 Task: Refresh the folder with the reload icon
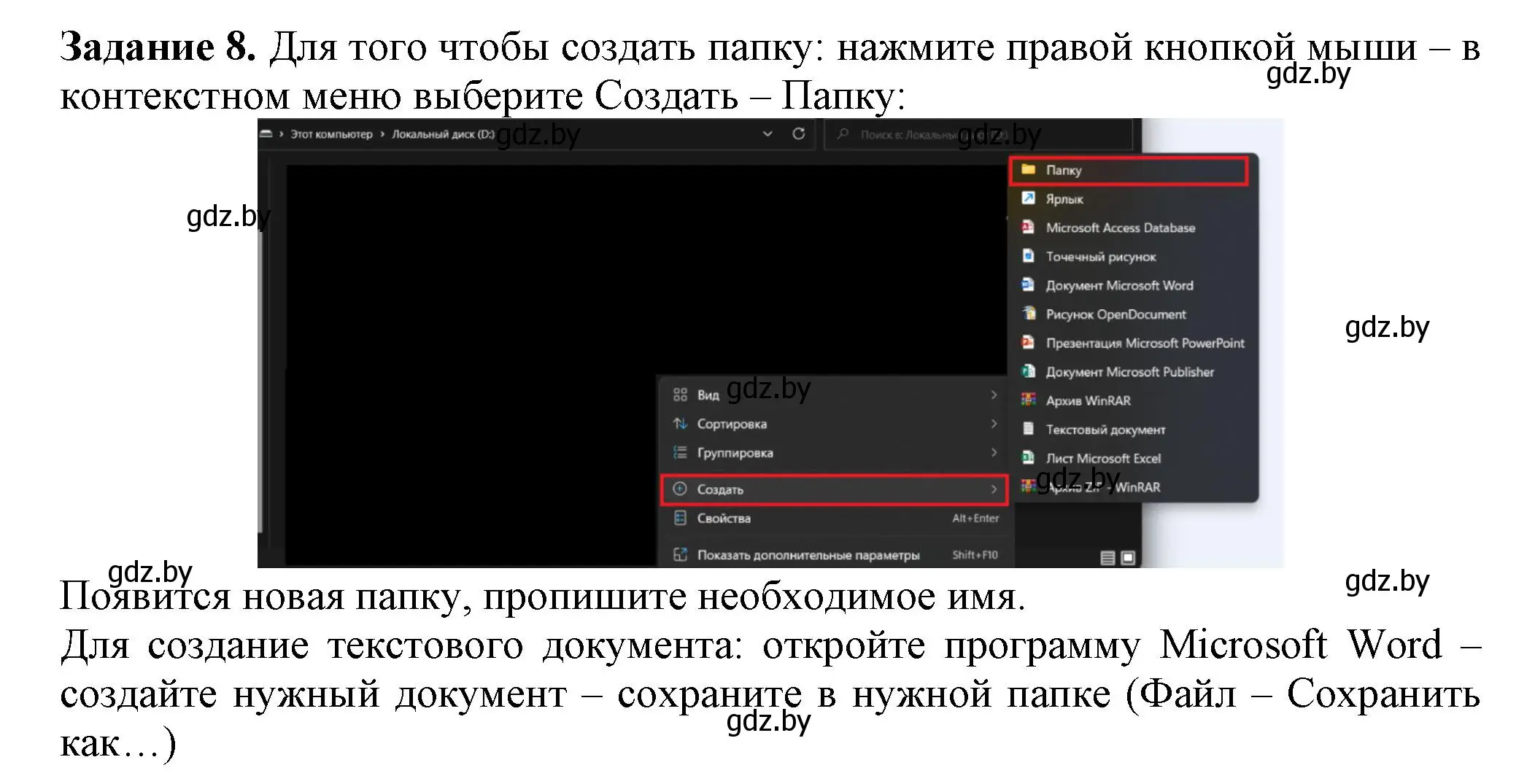tap(799, 133)
